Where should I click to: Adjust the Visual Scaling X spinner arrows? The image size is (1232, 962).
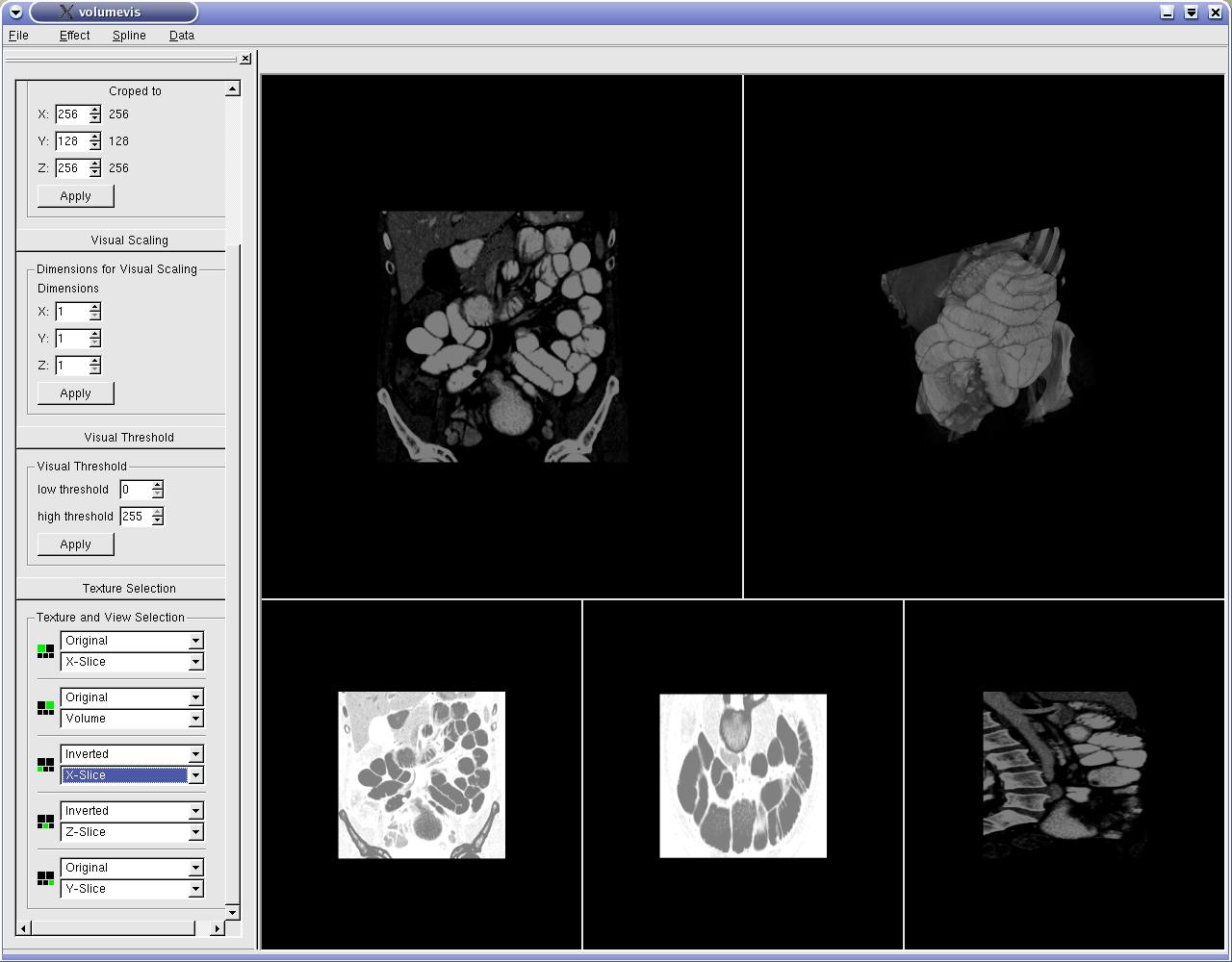pos(94,312)
